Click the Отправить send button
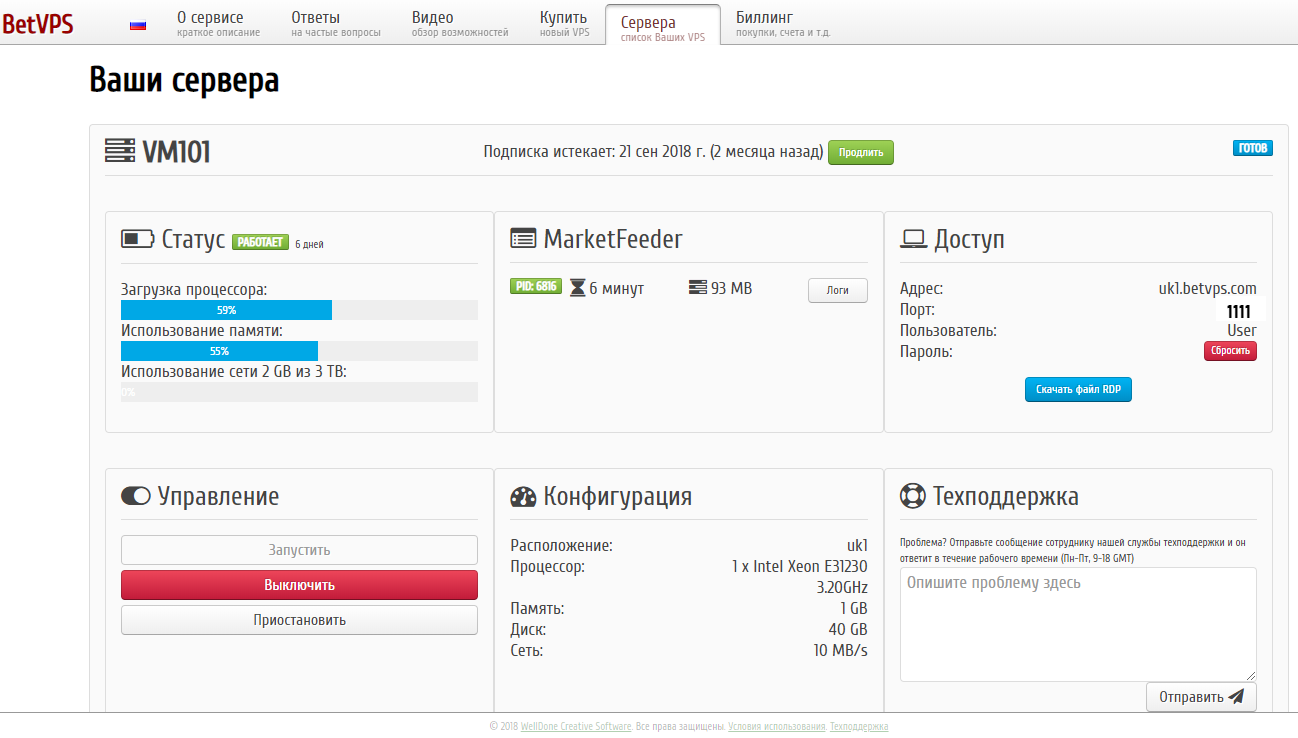 (1201, 697)
